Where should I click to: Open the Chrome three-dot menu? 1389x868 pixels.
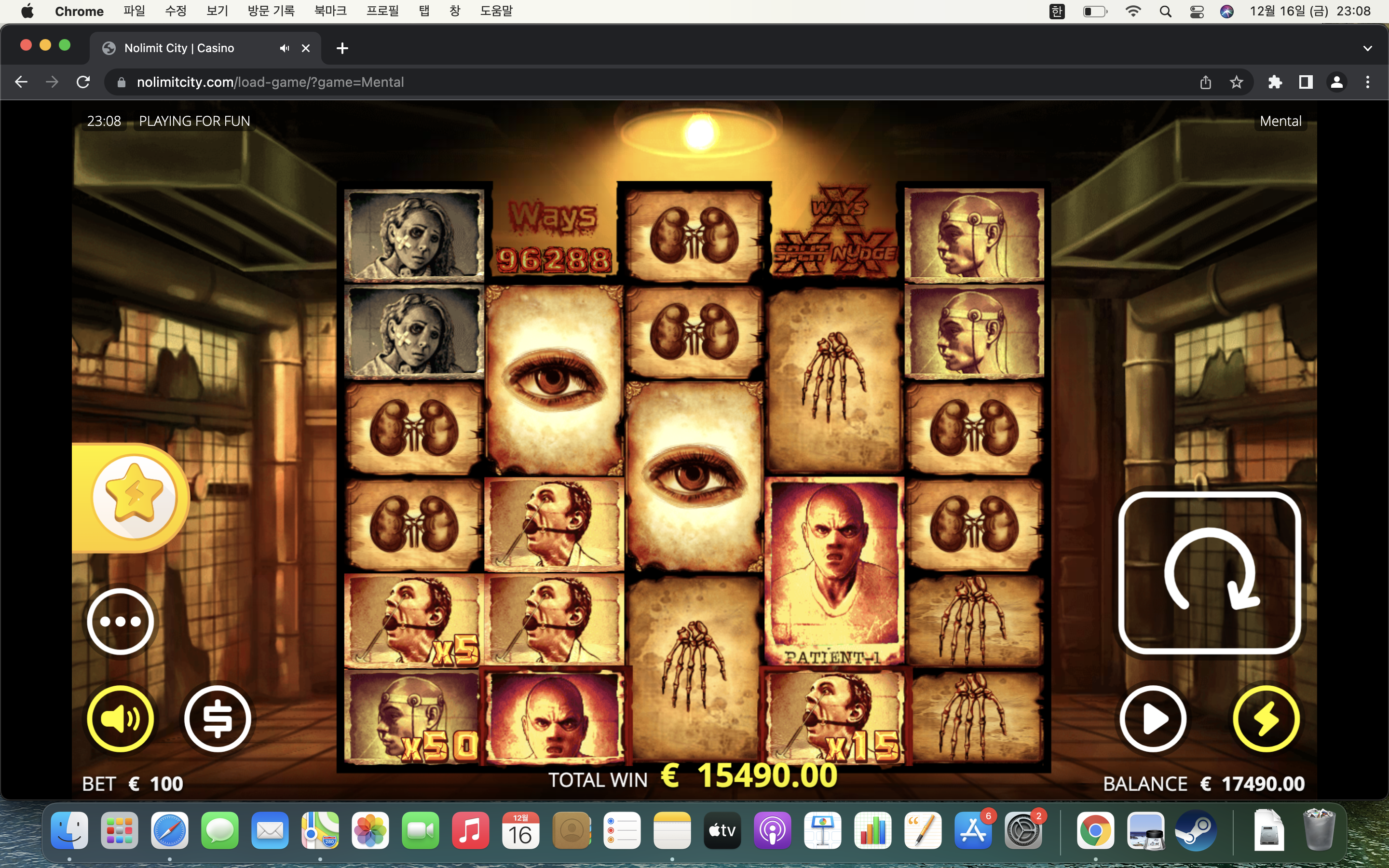point(1368,82)
